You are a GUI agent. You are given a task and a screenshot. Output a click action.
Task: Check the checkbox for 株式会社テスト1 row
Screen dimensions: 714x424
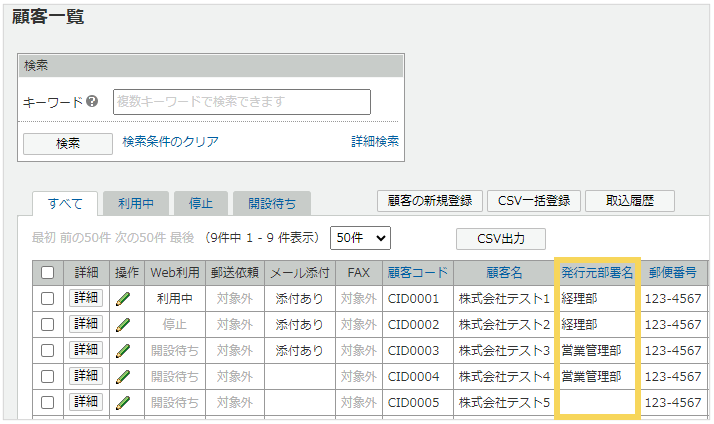pyautogui.click(x=47, y=298)
